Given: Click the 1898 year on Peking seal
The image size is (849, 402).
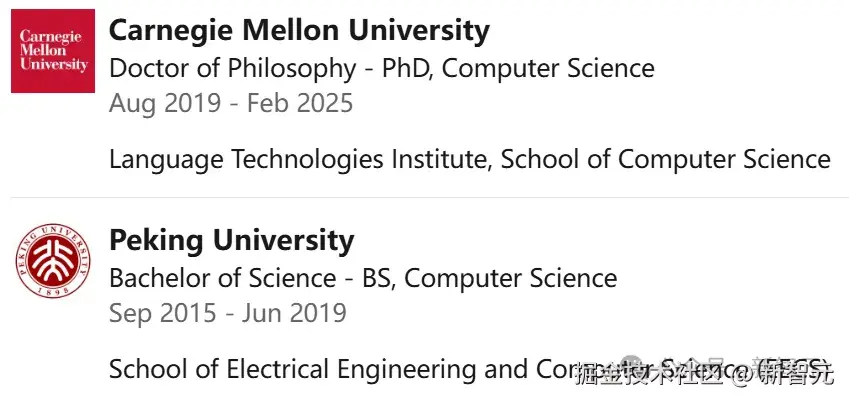Looking at the screenshot, I should [x=53, y=291].
